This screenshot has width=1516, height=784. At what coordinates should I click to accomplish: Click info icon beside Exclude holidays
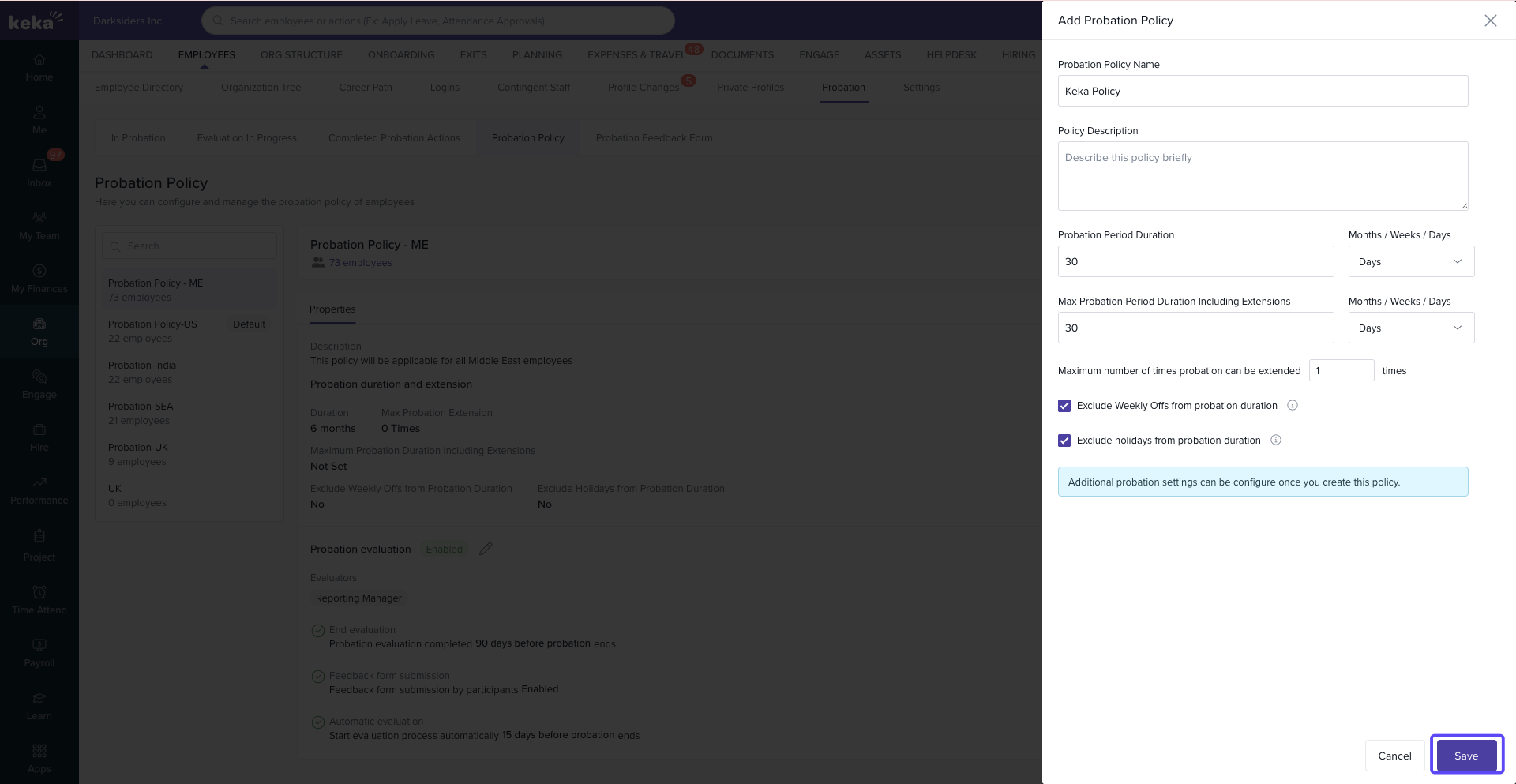(x=1276, y=441)
